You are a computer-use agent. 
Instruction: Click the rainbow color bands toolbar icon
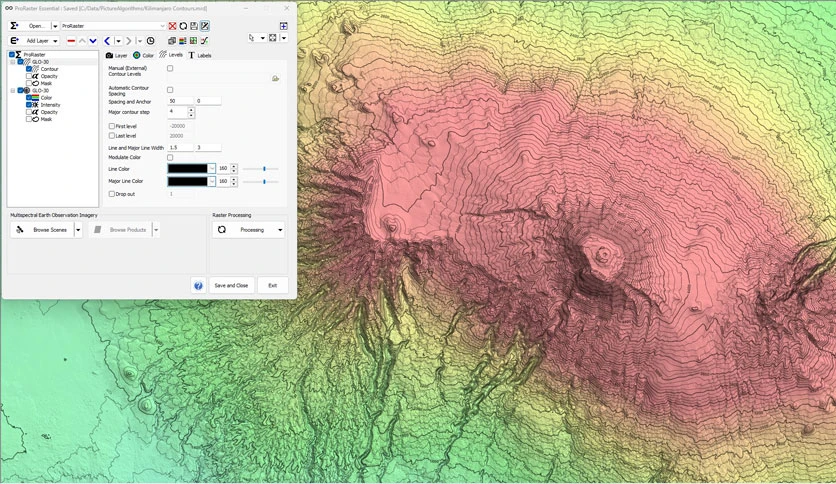click(x=182, y=41)
